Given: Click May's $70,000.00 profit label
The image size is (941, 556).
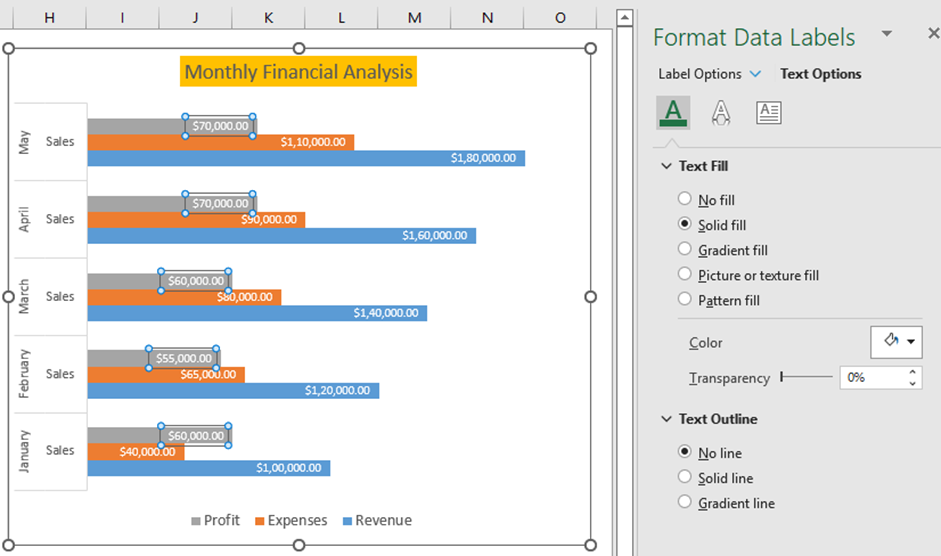Looking at the screenshot, I should 220,126.
